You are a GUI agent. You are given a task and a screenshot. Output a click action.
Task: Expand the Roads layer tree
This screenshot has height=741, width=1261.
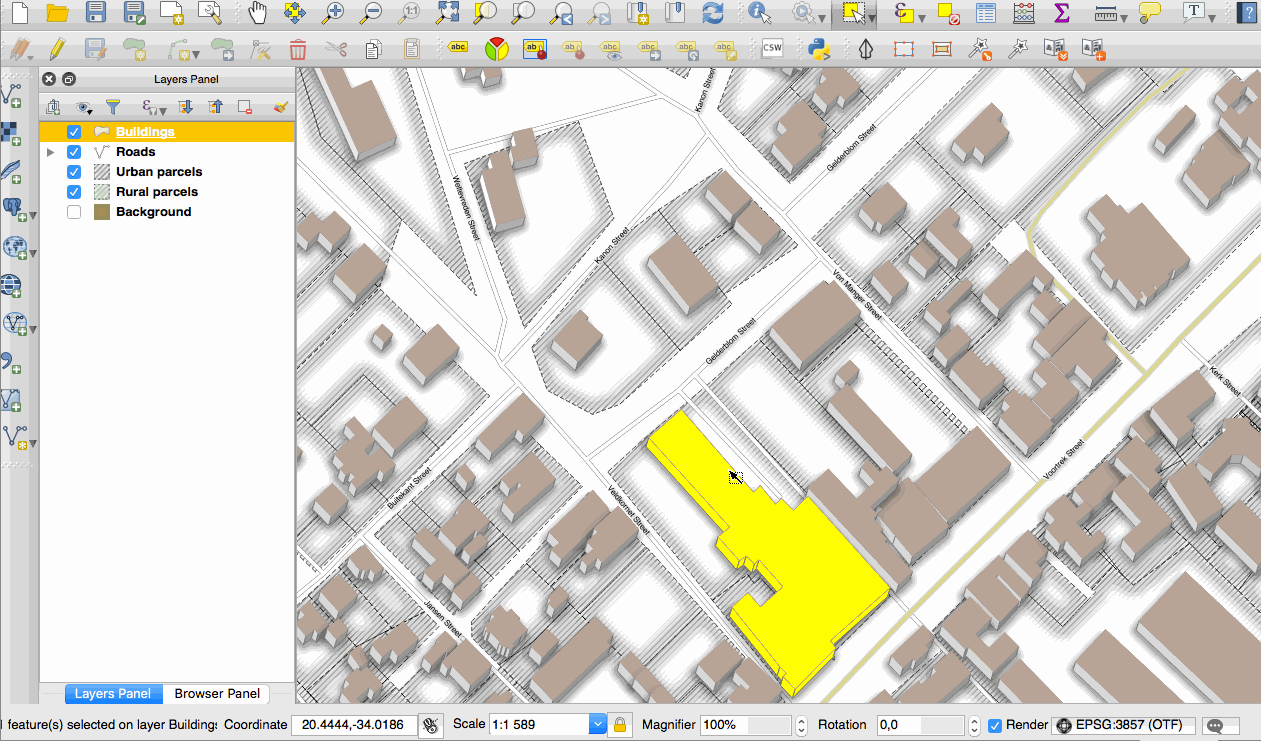[x=51, y=152]
